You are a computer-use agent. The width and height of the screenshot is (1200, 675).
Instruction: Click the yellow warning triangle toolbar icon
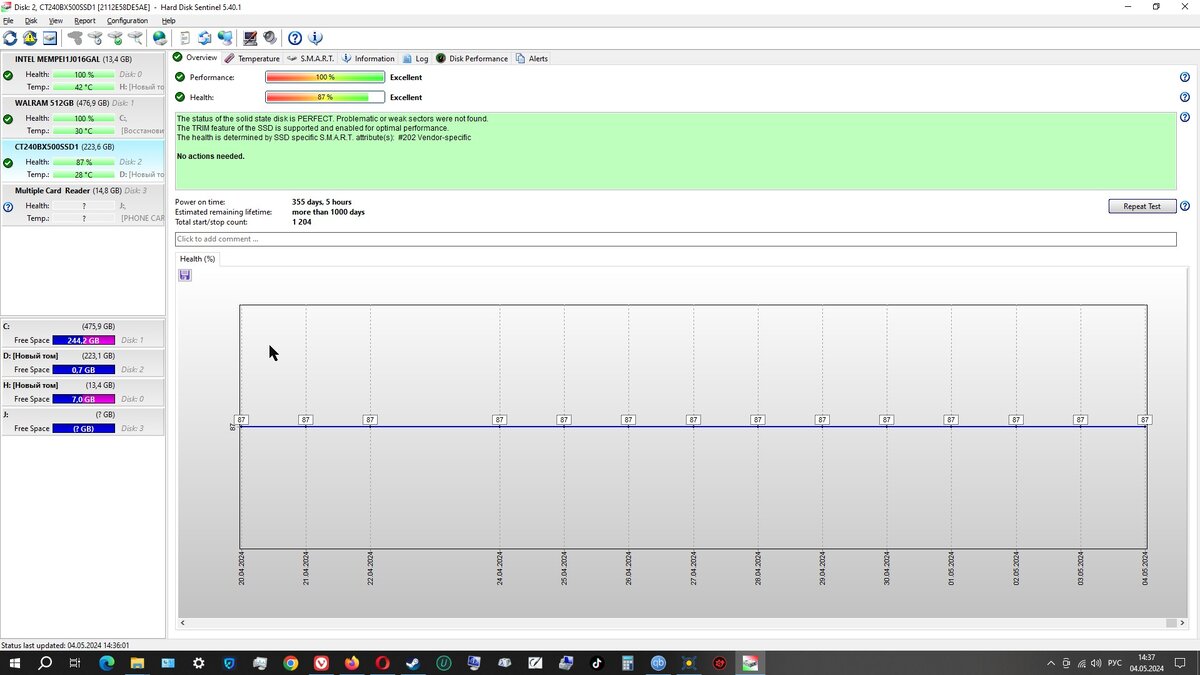tap(30, 38)
